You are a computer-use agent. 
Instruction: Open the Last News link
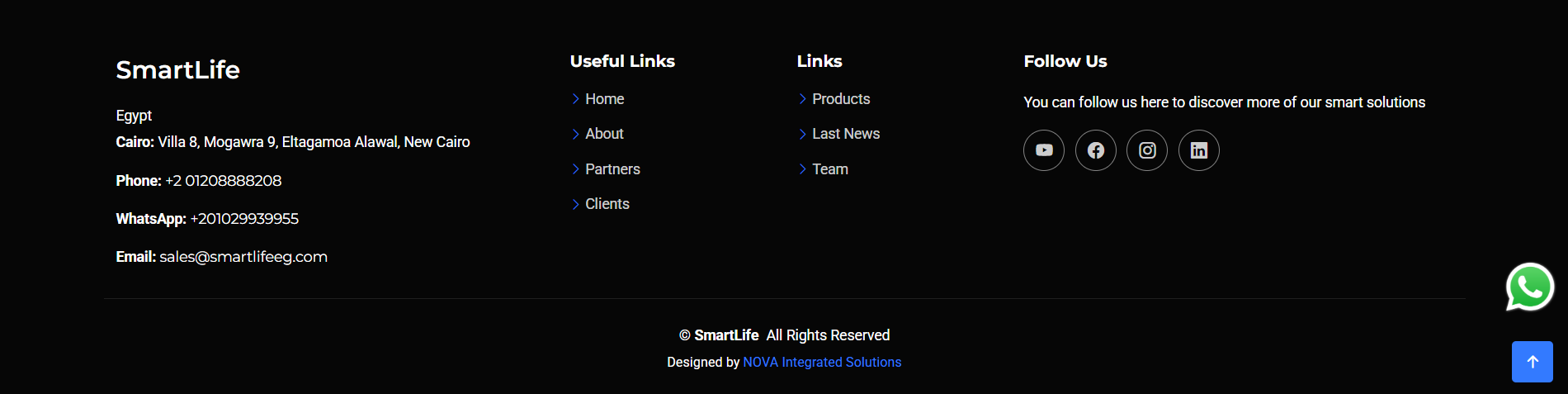click(x=846, y=134)
